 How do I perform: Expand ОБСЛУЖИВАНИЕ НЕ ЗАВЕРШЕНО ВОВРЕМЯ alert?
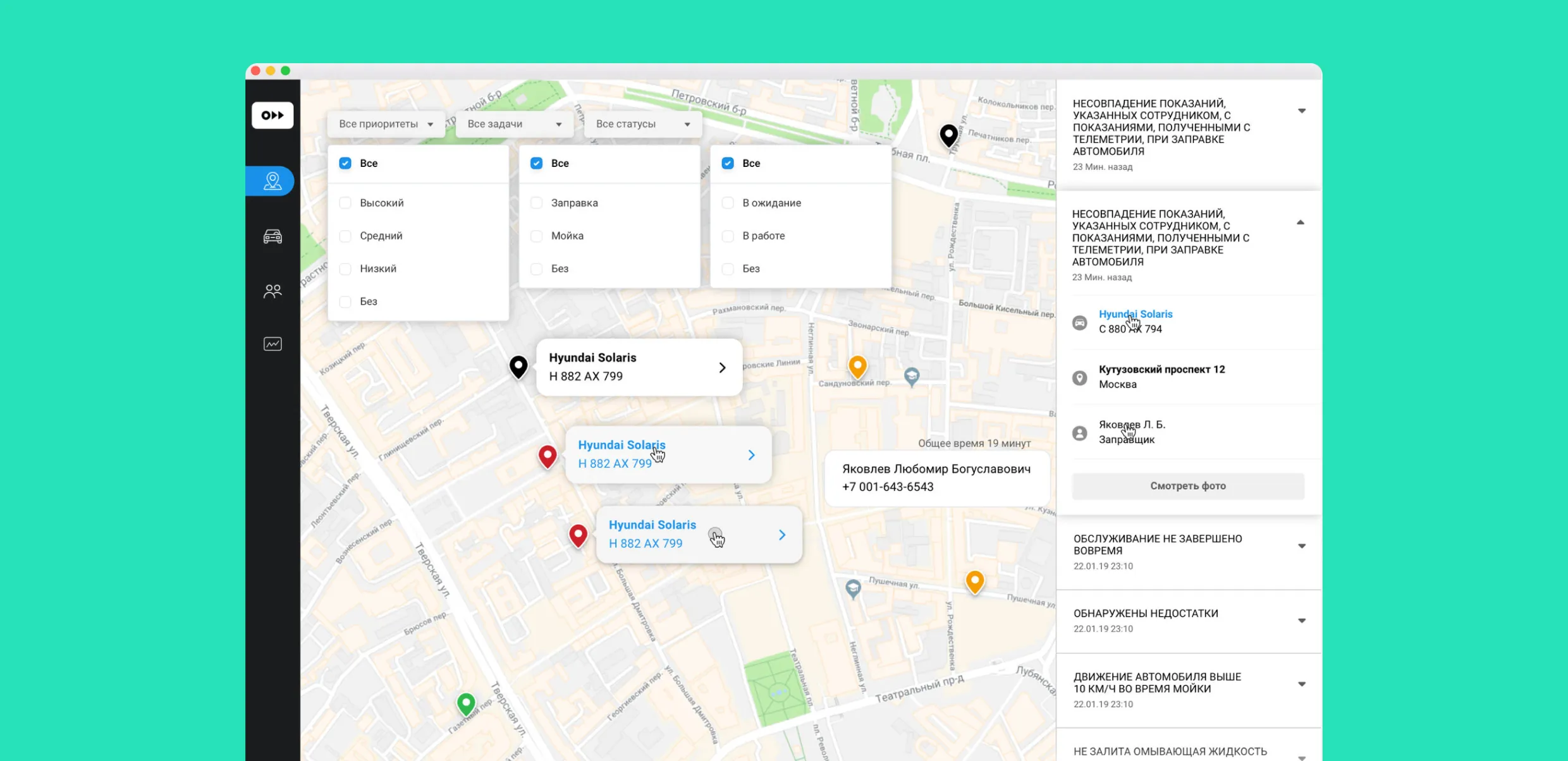(1301, 546)
